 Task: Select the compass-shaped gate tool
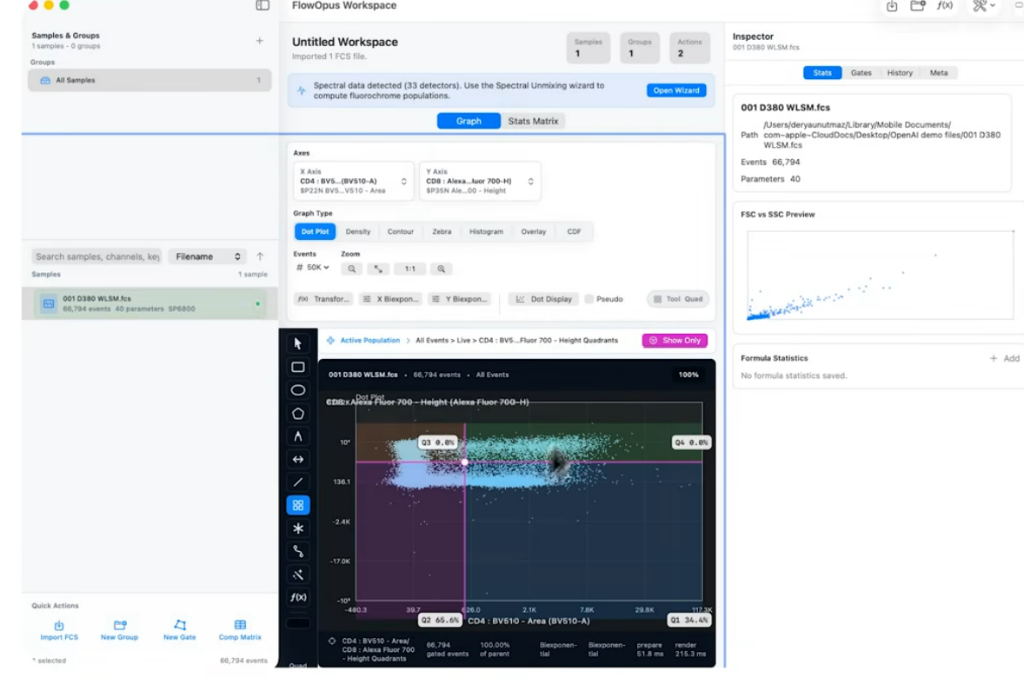(x=298, y=436)
